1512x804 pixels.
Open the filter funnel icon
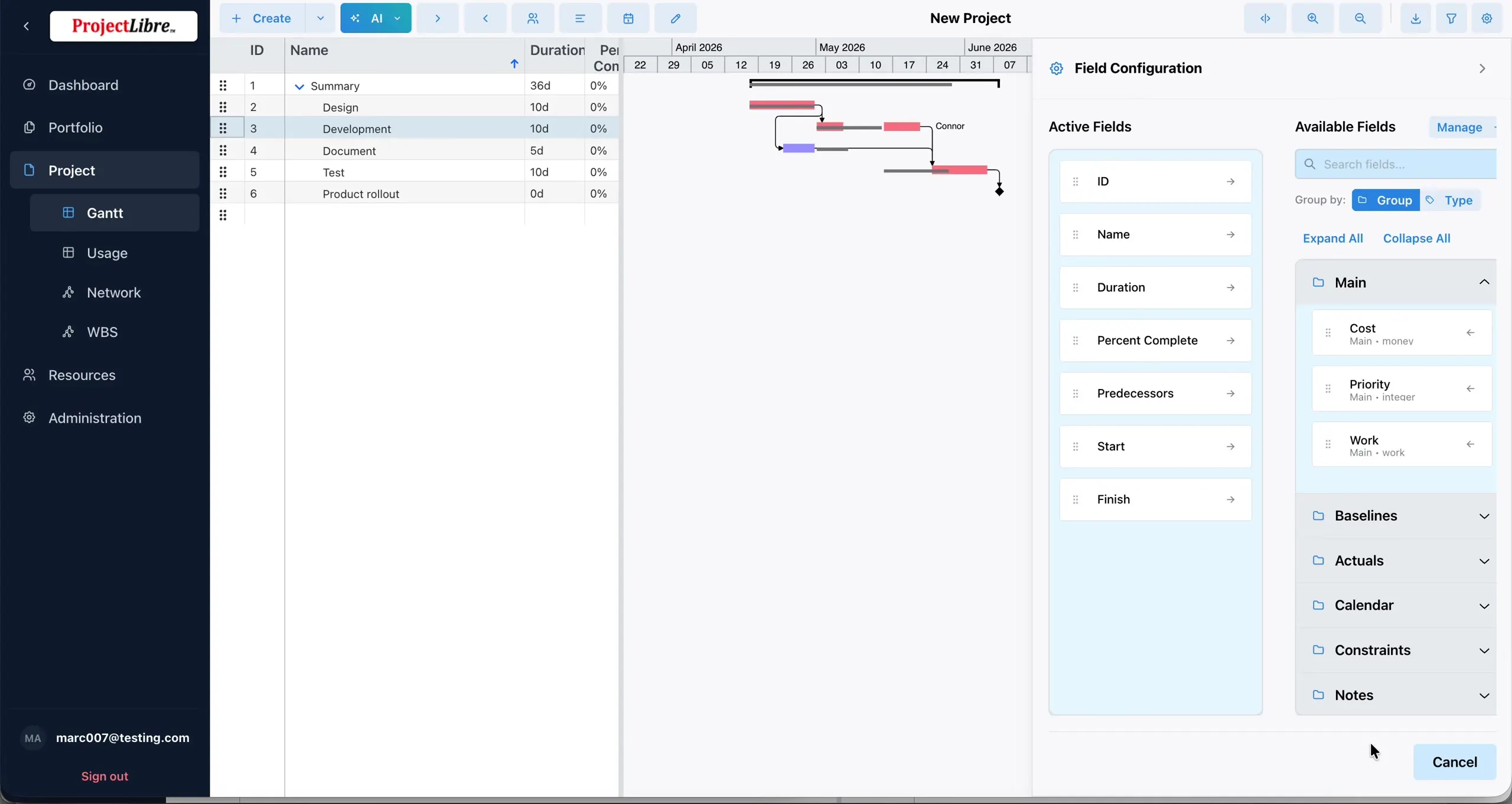[x=1451, y=18]
